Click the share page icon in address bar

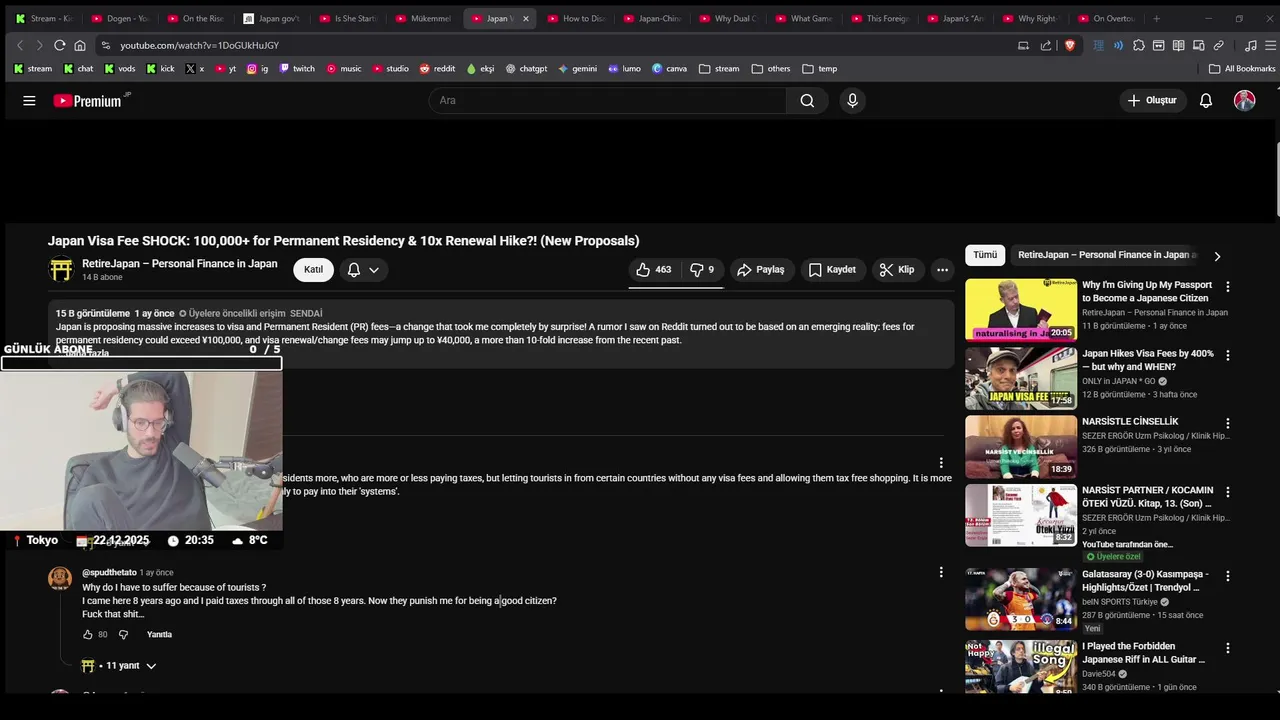point(1046,45)
